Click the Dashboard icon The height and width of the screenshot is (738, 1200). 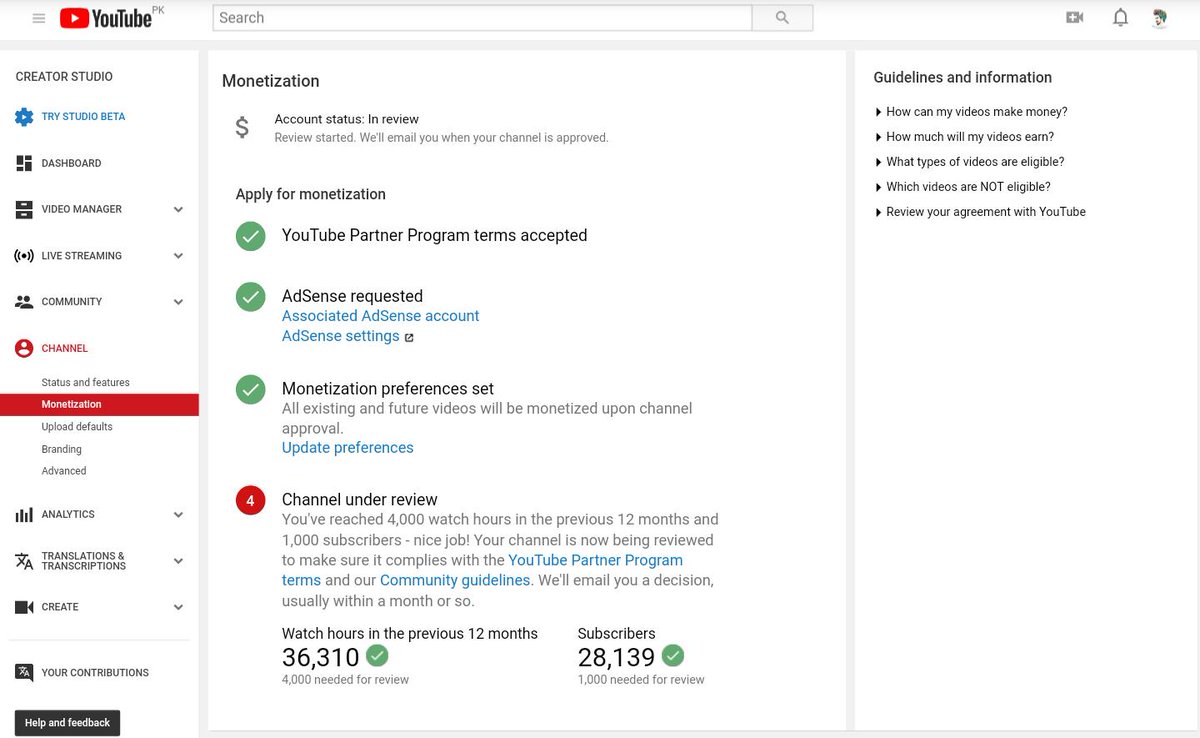24,163
